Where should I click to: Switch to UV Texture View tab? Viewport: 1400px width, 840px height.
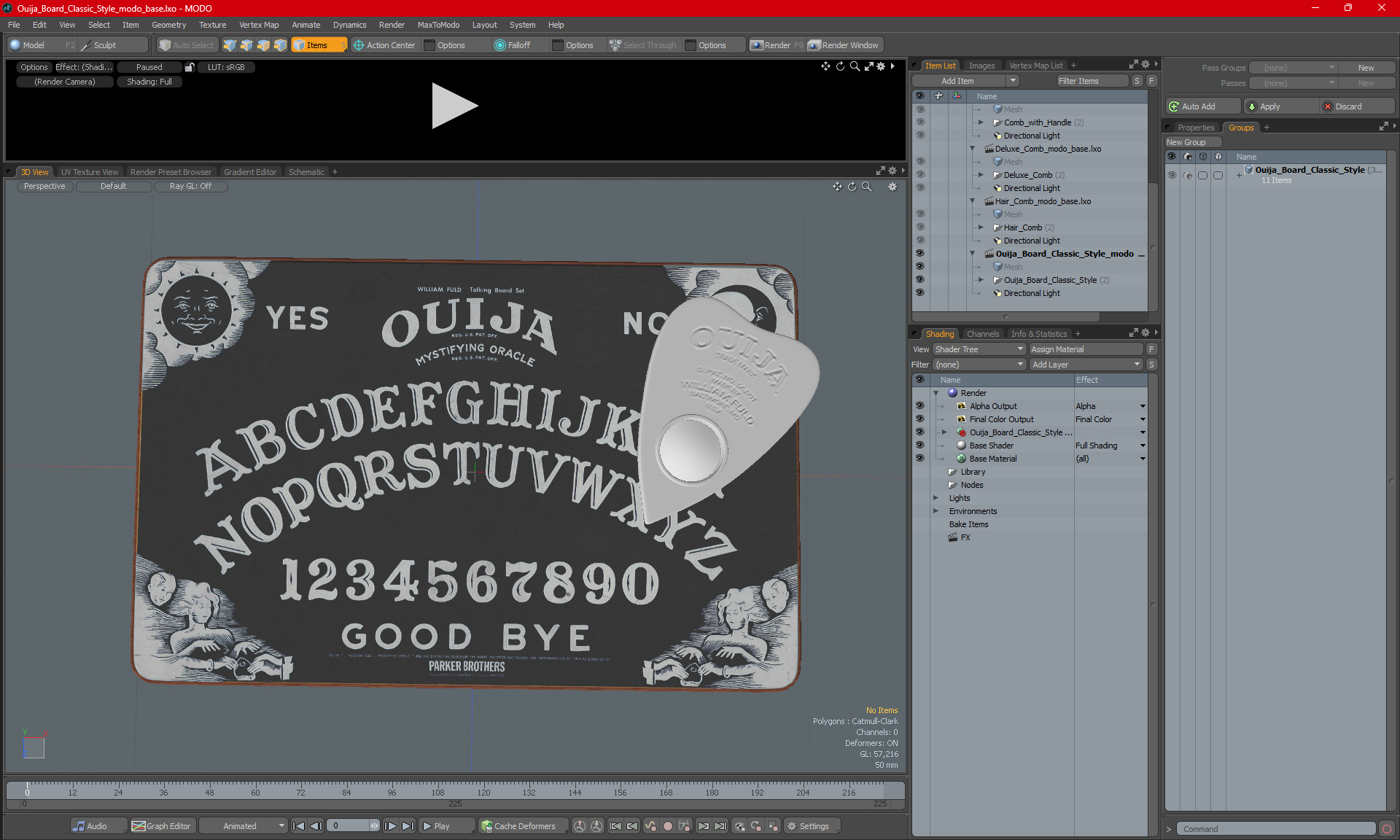pos(90,172)
